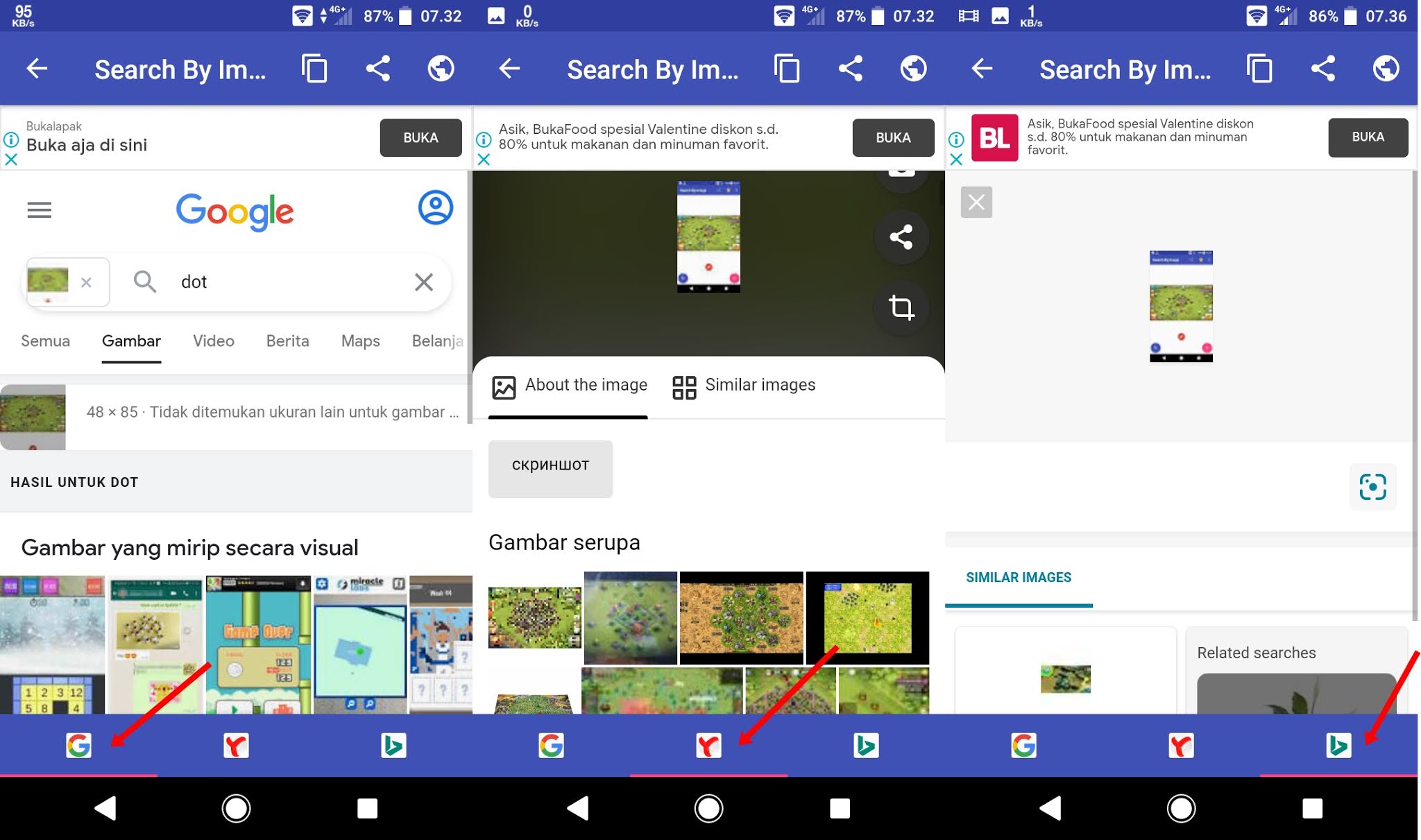Select the Google search engine icon
This screenshot has width=1421, height=840.
[x=78, y=746]
